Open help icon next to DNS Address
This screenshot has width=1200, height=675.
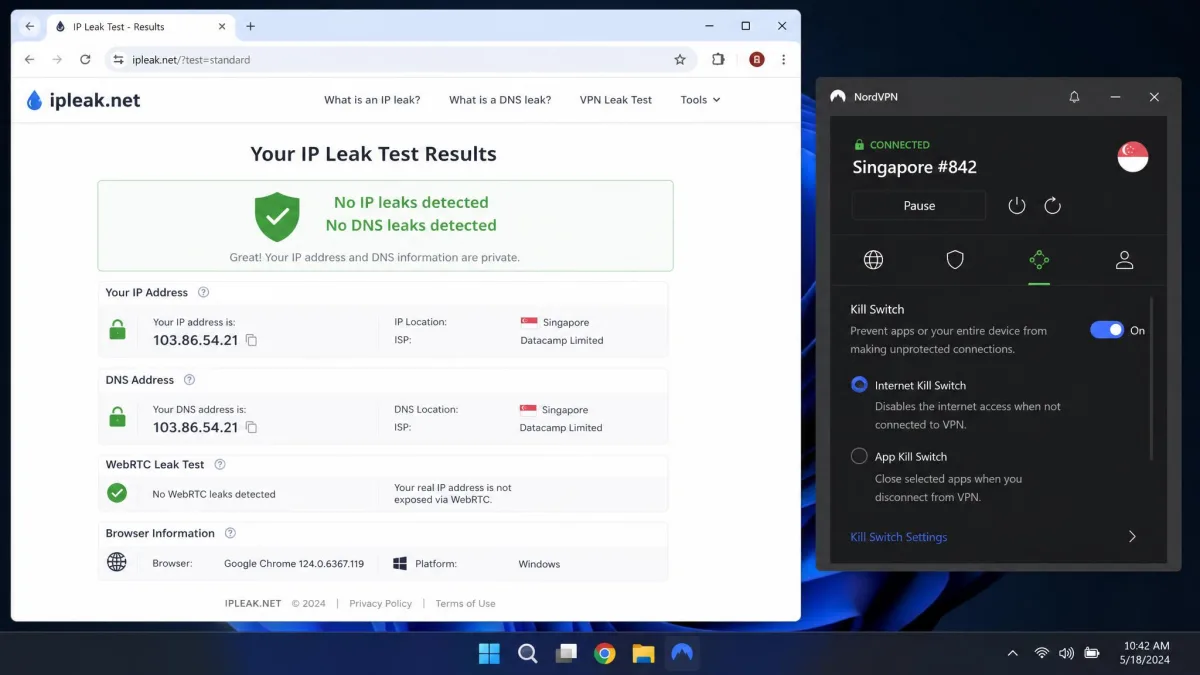click(189, 380)
